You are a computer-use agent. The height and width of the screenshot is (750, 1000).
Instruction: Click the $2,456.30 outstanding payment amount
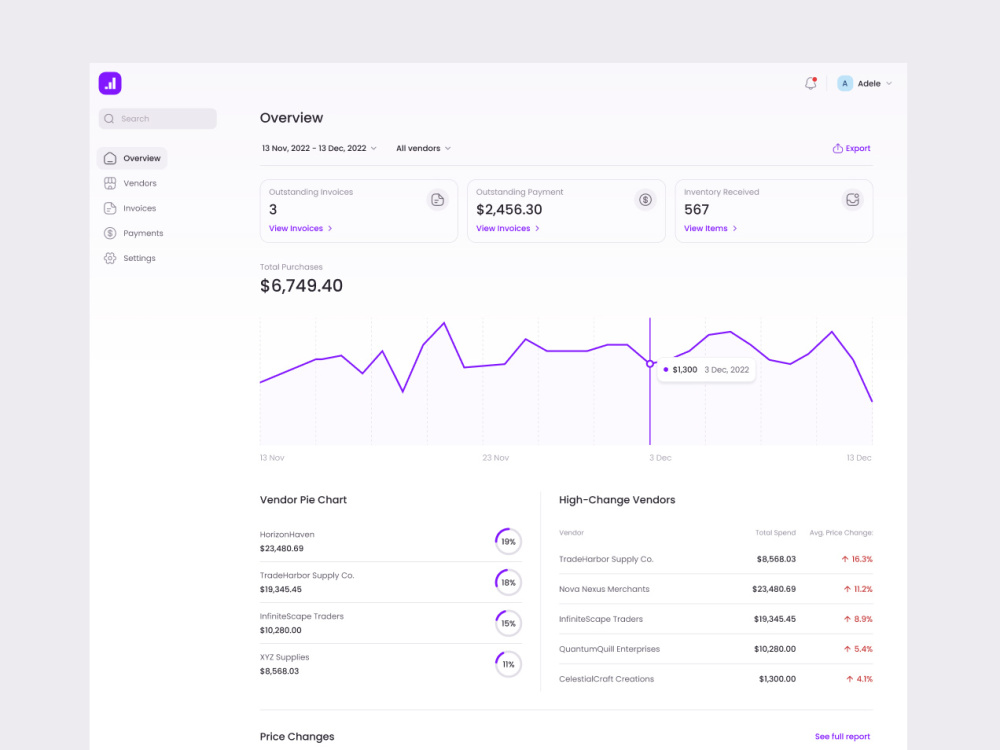pos(509,210)
